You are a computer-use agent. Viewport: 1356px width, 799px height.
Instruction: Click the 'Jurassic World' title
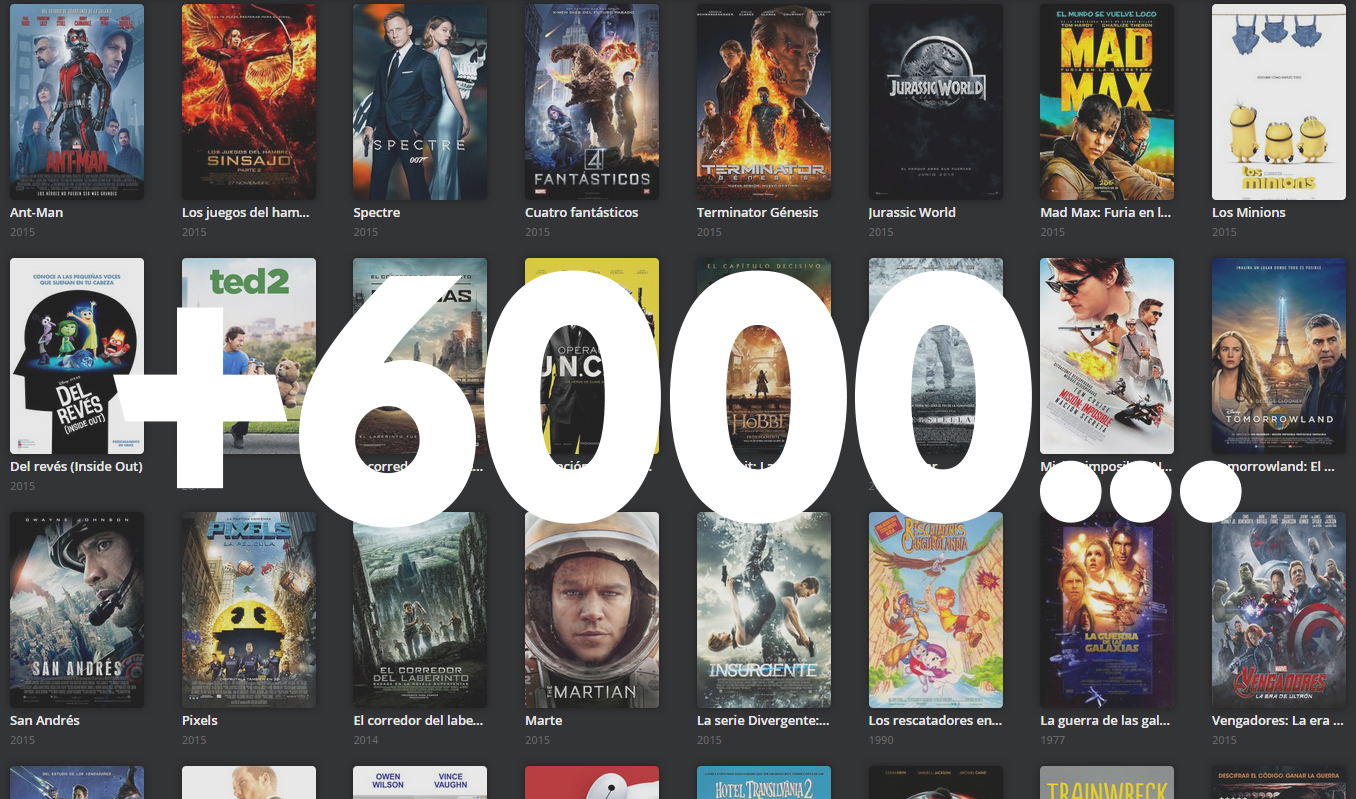pos(912,212)
